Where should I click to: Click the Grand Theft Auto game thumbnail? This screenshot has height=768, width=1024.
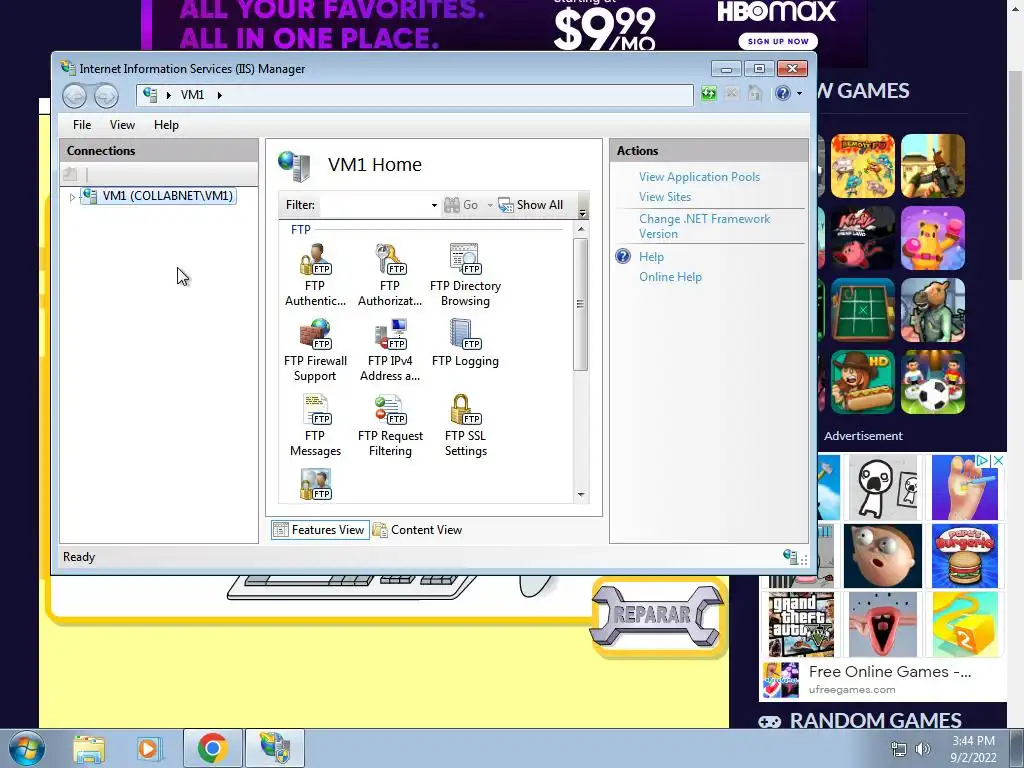pos(801,625)
